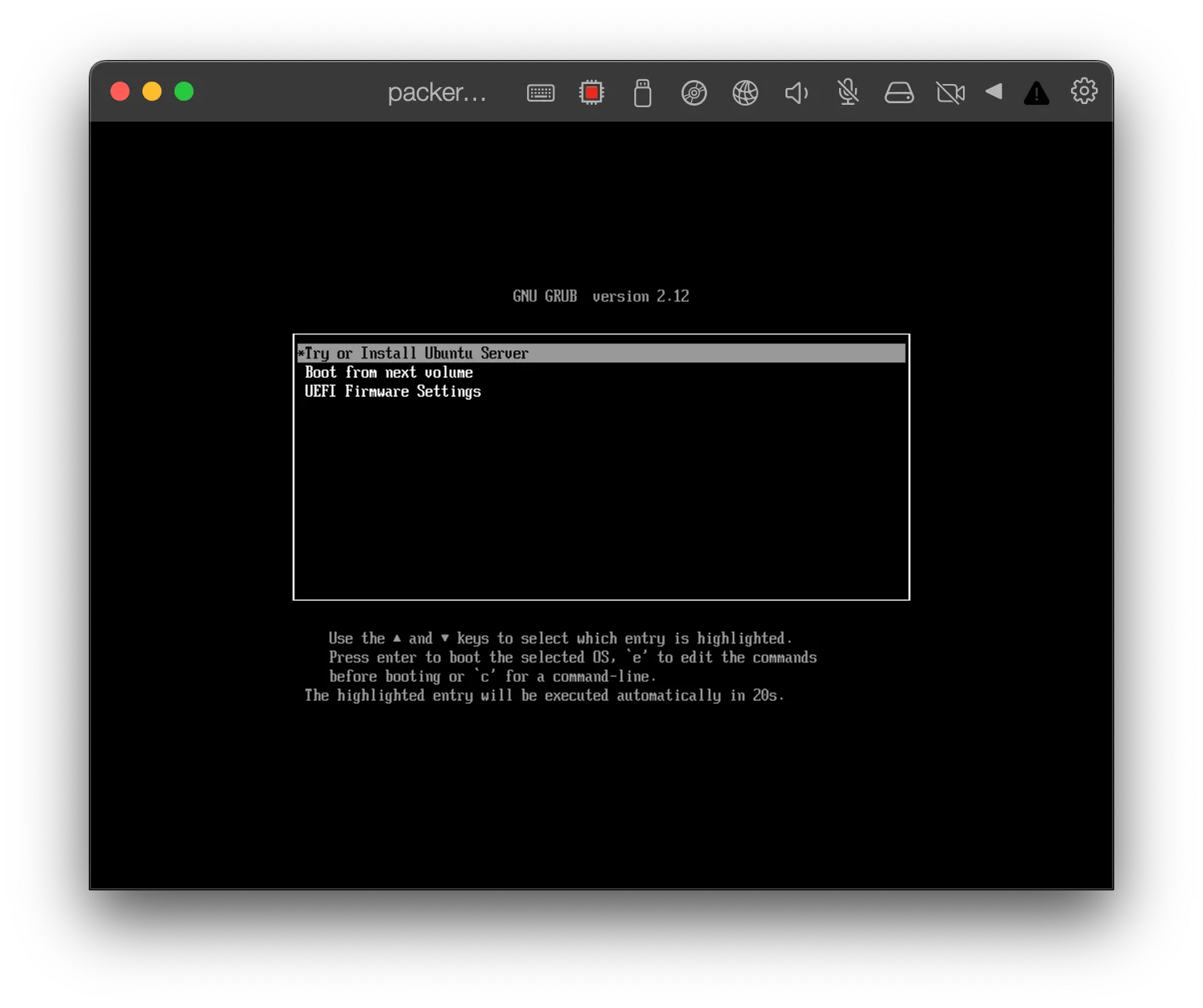Click the packer window title
This screenshot has width=1203, height=1008.
(x=438, y=92)
